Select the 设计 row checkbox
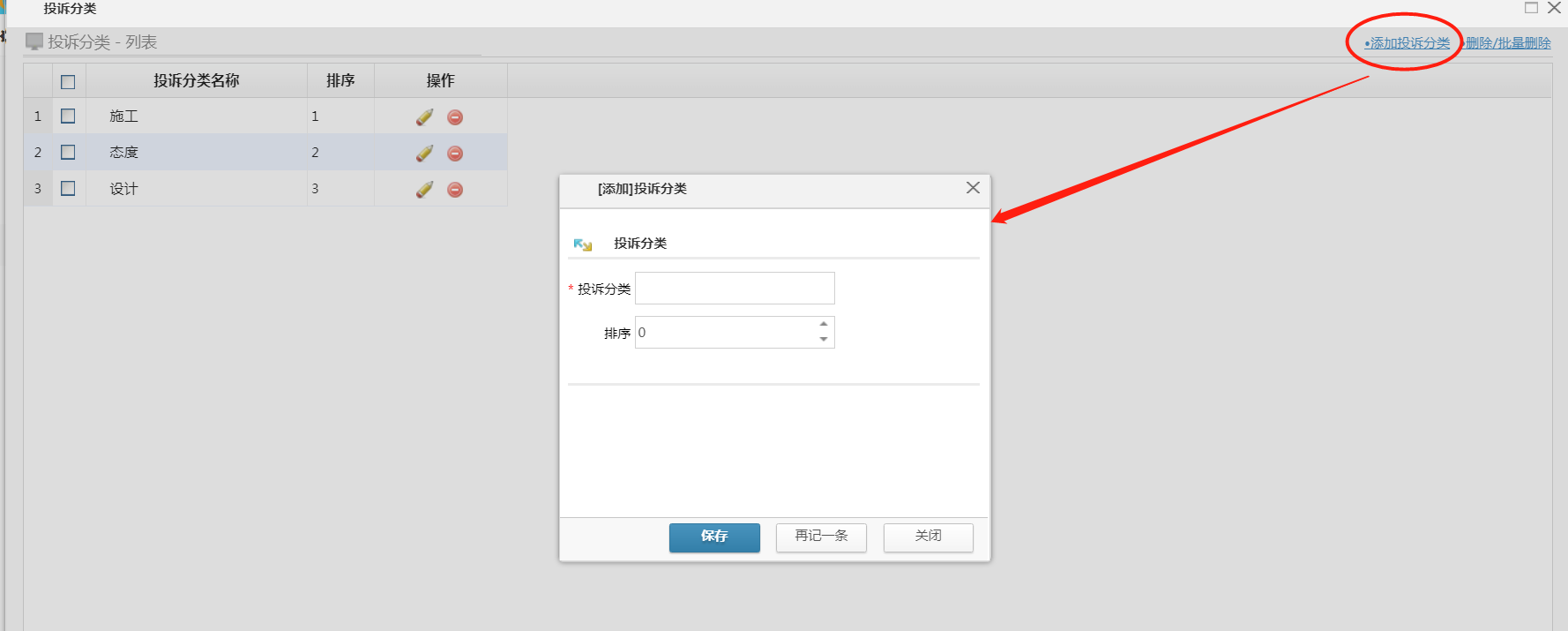Viewport: 1568px width, 631px height. [x=68, y=189]
